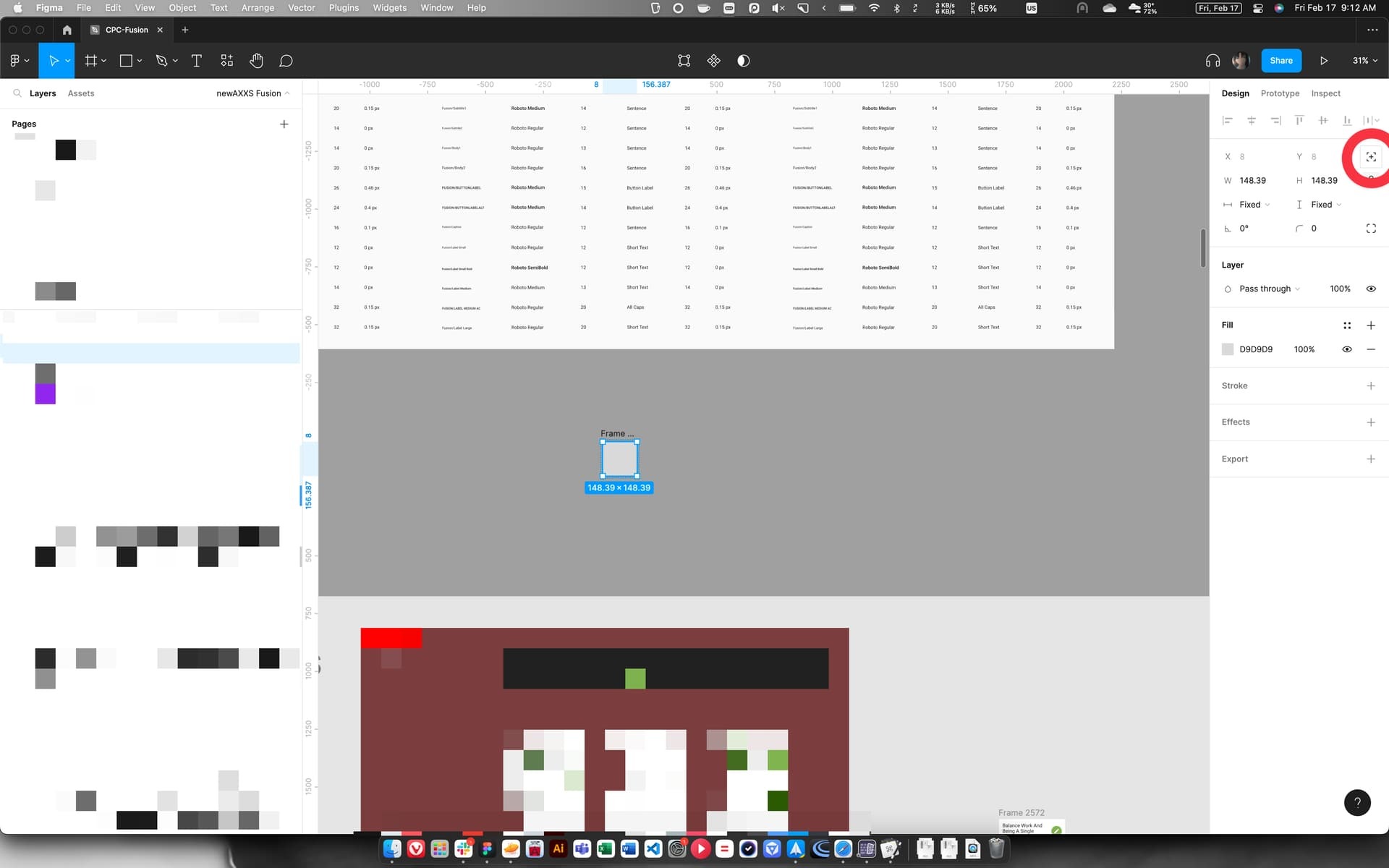Click the Mask contrast icon in toolbar
Screen dimensions: 1389x868
tap(743, 61)
